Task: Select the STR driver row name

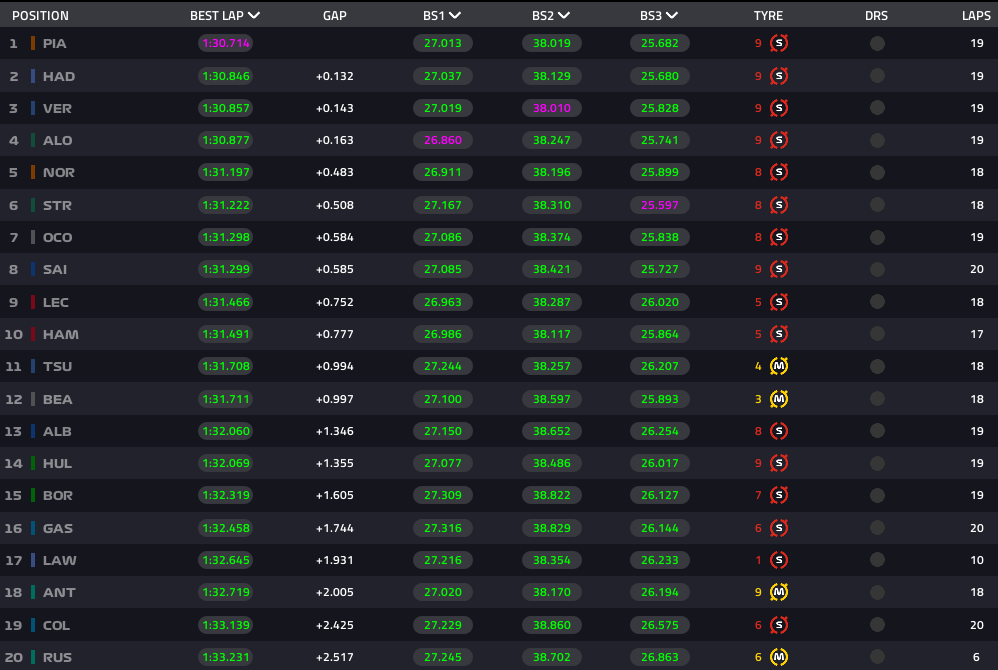Action: click(57, 205)
